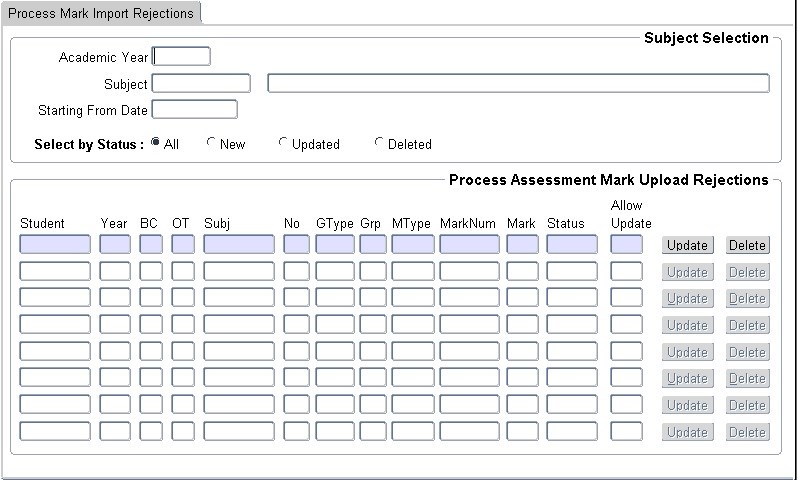Open the Process Mark Import Rejections tab
Viewport: 798px width, 480px height.
(x=102, y=12)
